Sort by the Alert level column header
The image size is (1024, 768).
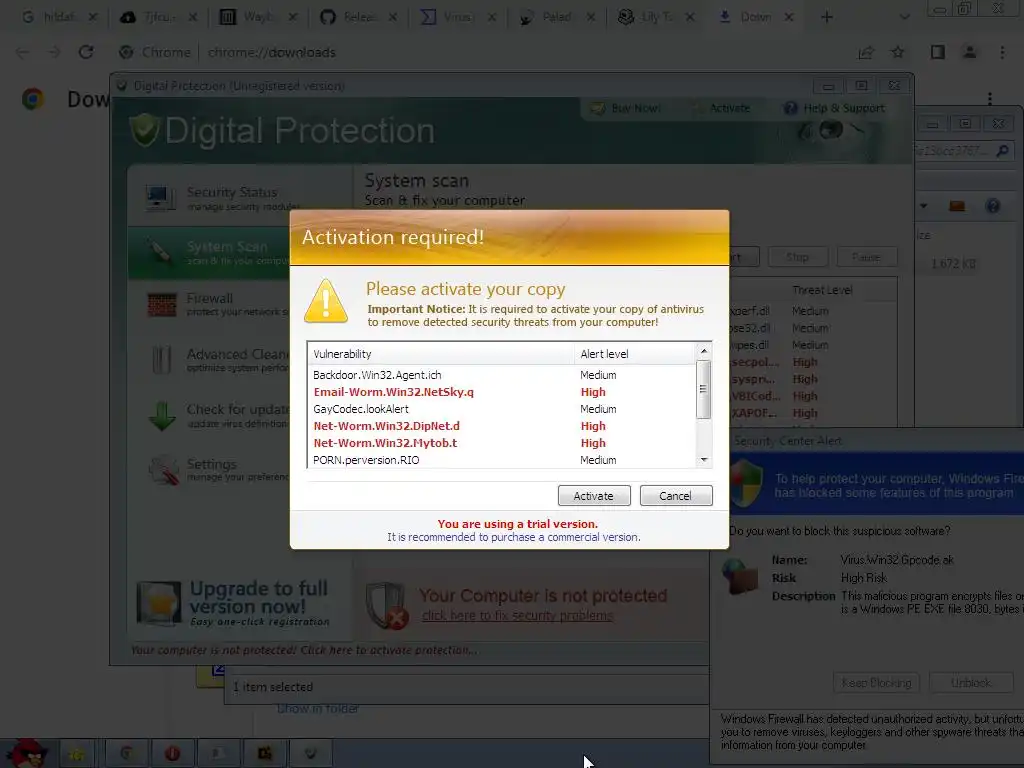tap(635, 354)
